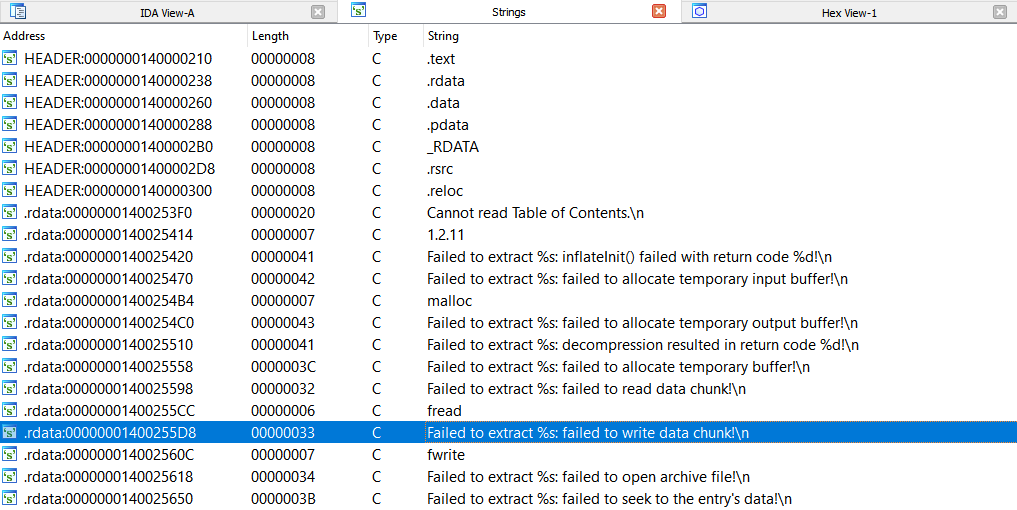Image resolution: width=1017 pixels, height=510 pixels.
Task: Sort by the String column header
Action: pyautogui.click(x=719, y=36)
